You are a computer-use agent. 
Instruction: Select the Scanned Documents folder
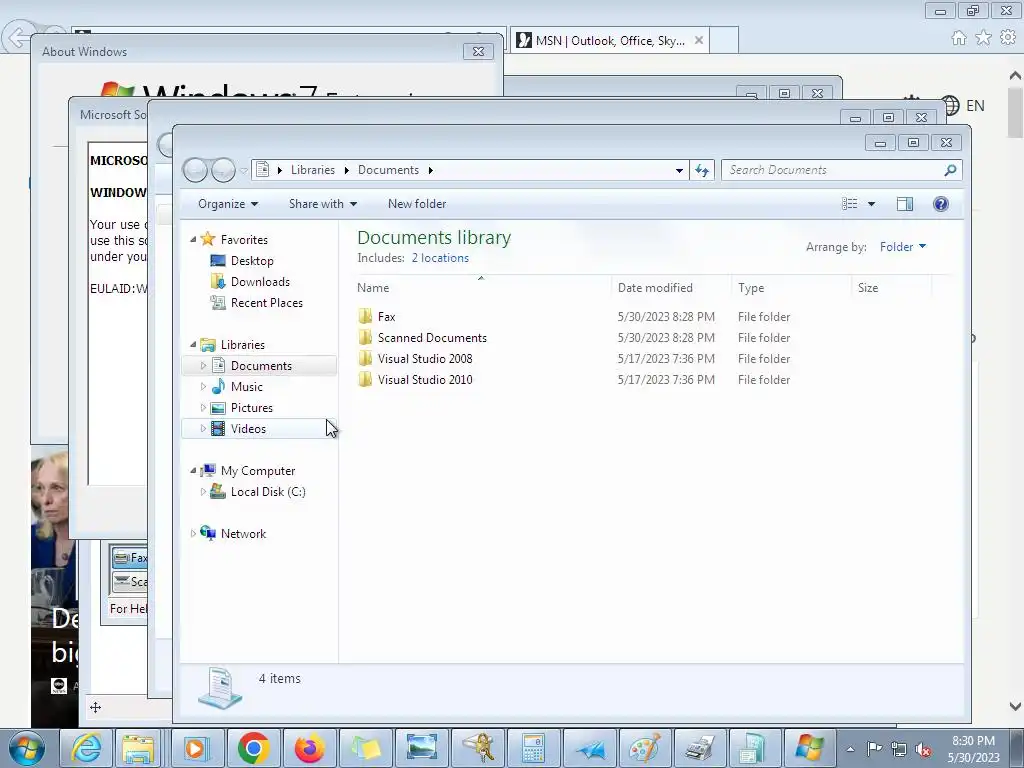tap(422, 338)
